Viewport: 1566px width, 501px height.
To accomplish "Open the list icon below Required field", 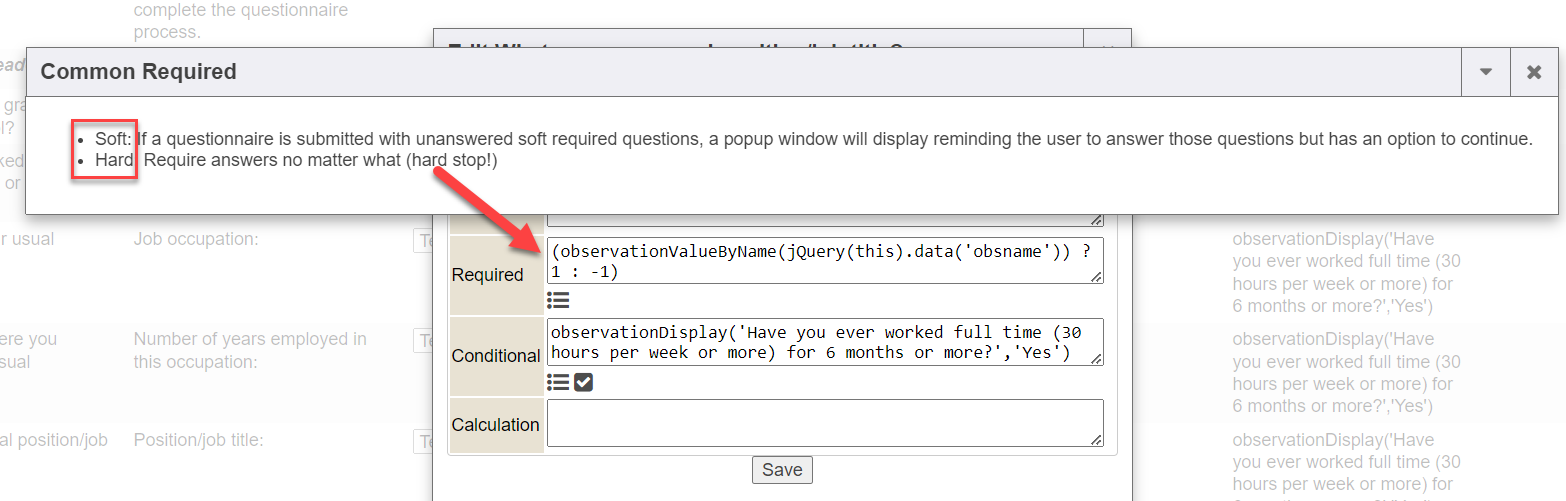I will tap(558, 300).
